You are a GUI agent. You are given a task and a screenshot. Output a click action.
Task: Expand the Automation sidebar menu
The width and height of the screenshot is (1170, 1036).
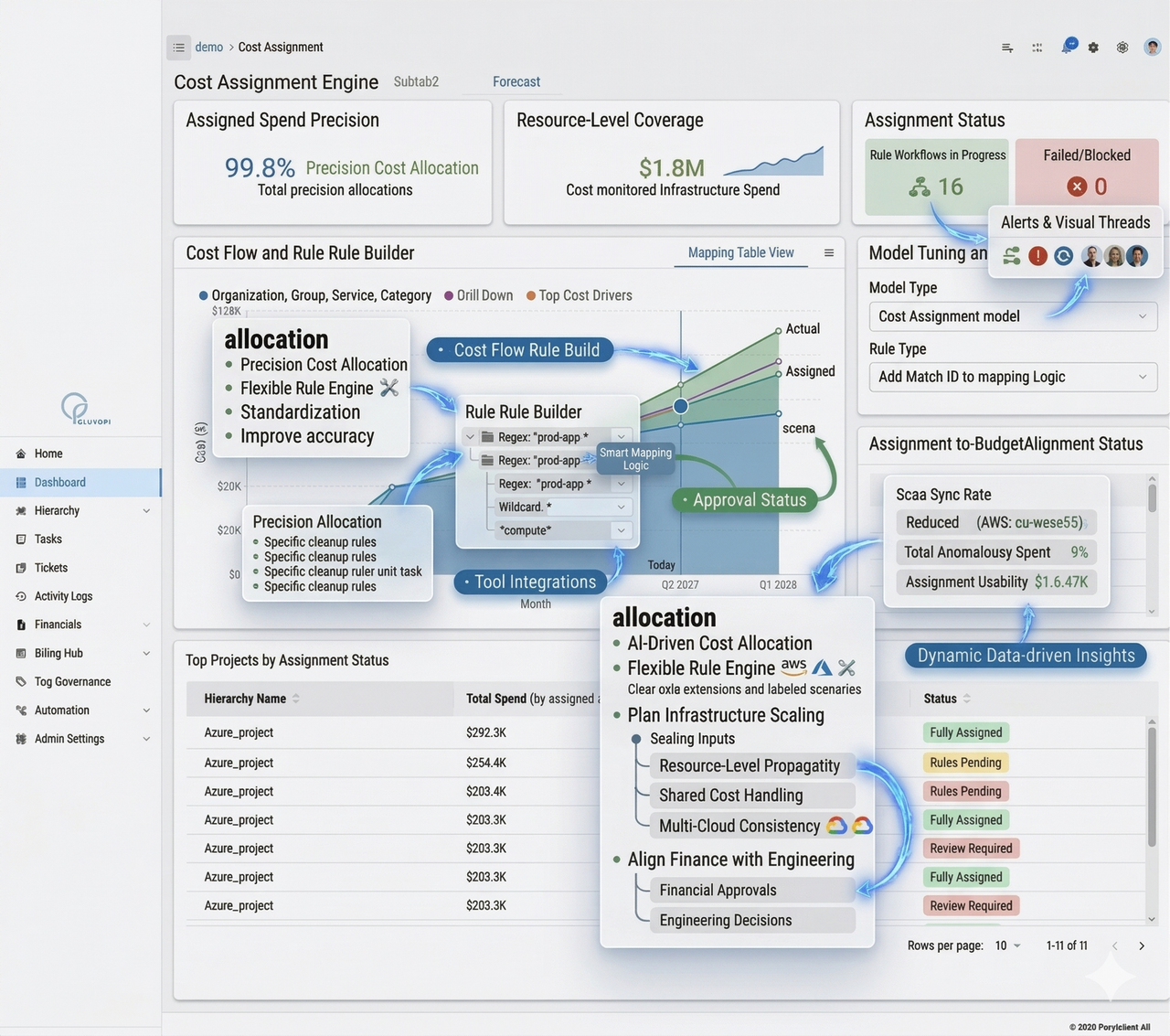click(146, 710)
